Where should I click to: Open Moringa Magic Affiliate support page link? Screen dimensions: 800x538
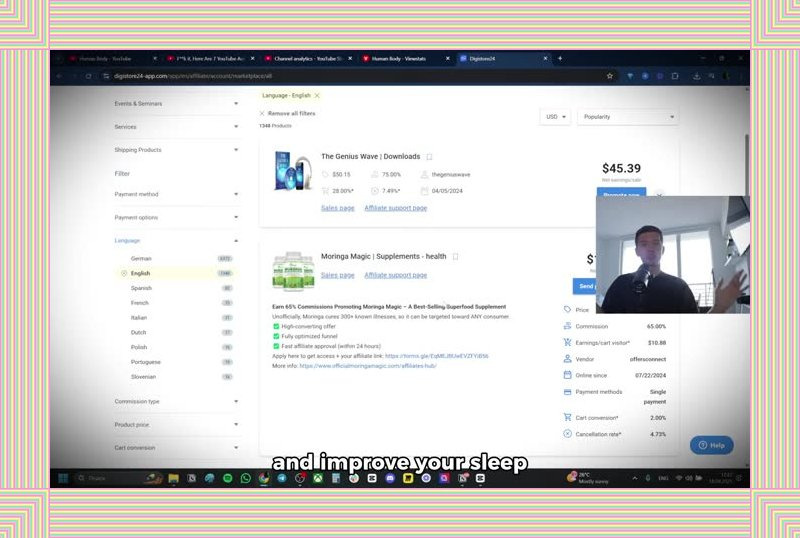pyautogui.click(x=395, y=275)
